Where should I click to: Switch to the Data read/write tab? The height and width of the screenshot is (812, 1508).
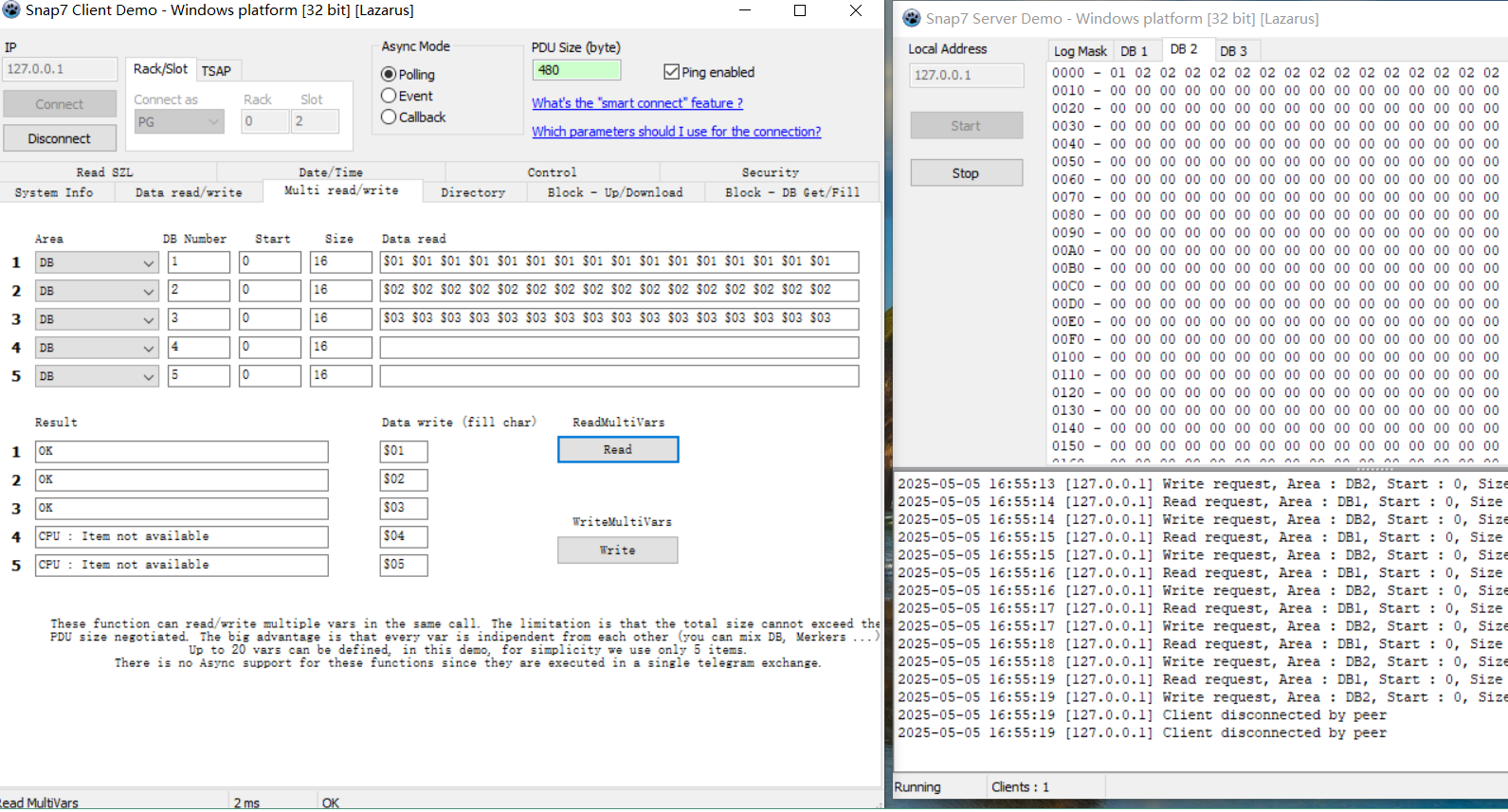click(189, 192)
